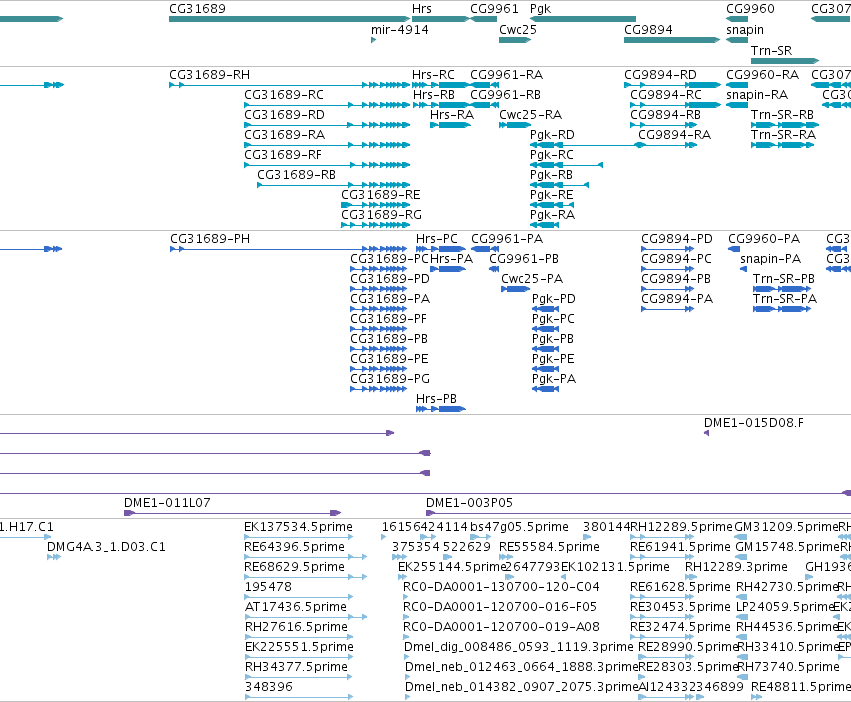Image resolution: width=851 pixels, height=702 pixels.
Task: Click the RH73740.5prime EST label
Action: [789, 667]
